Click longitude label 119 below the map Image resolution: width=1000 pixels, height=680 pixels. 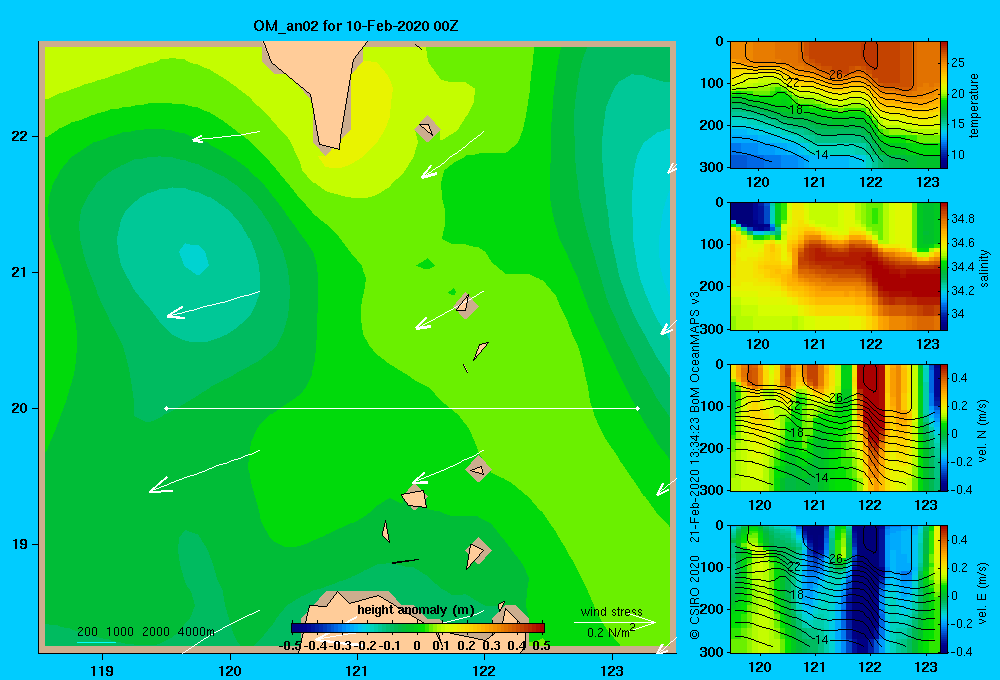coord(102,670)
